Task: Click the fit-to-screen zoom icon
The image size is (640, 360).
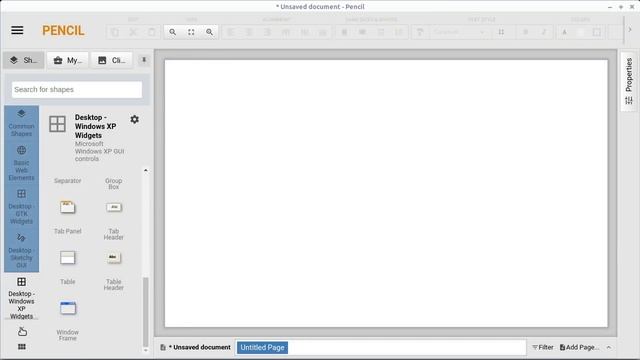Action: [191, 32]
